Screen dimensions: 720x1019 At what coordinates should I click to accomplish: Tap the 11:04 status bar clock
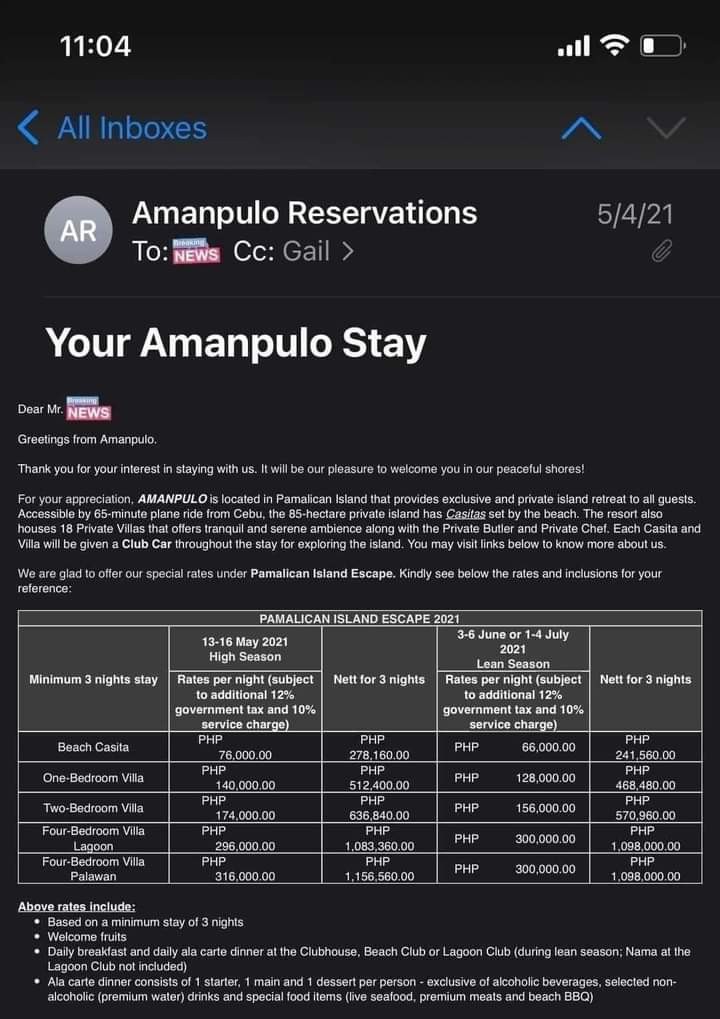coord(96,46)
